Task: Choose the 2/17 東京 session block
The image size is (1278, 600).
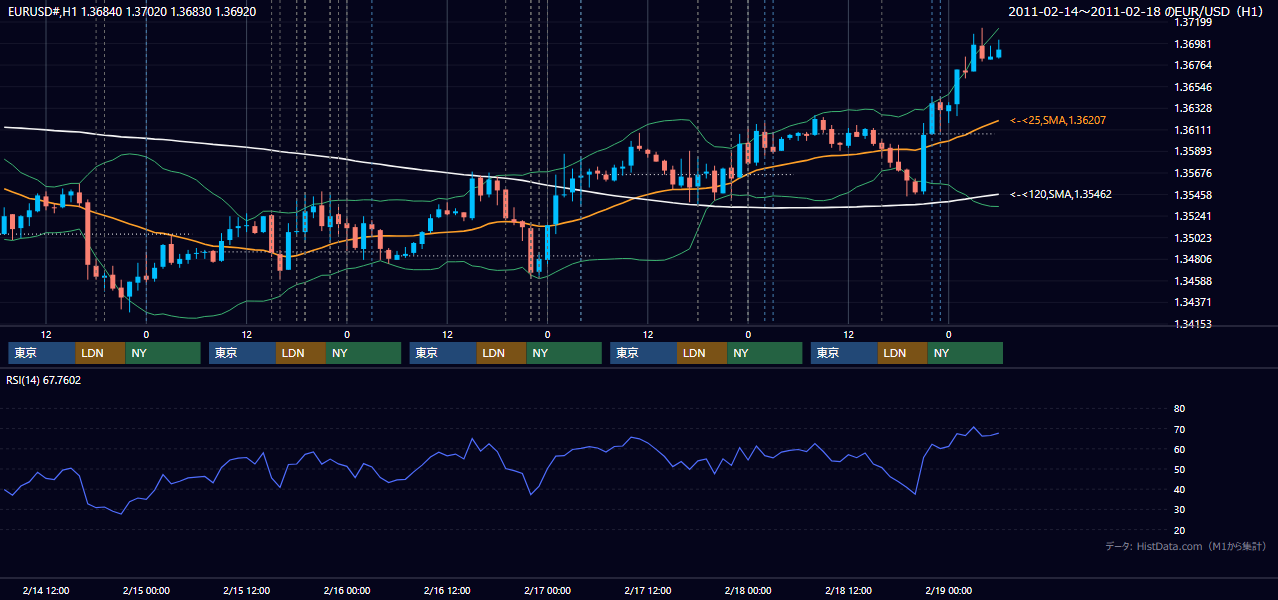Action: (643, 353)
